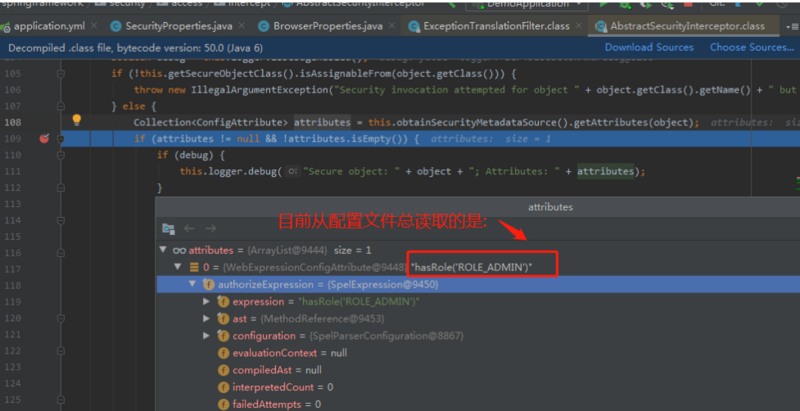800x411 pixels.
Task: Click the Download Sources link
Action: click(x=649, y=47)
